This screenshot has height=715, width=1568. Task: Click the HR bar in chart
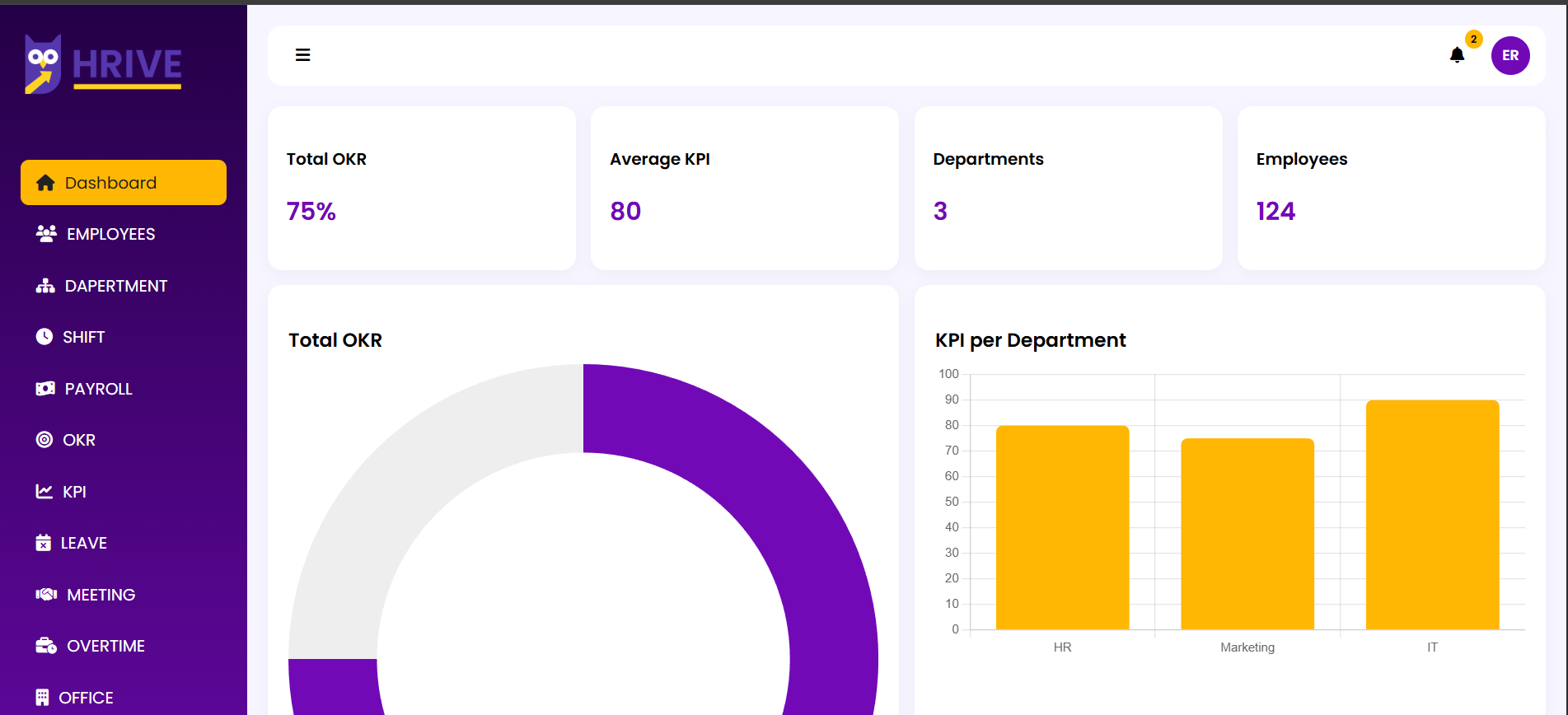pyautogui.click(x=1062, y=527)
